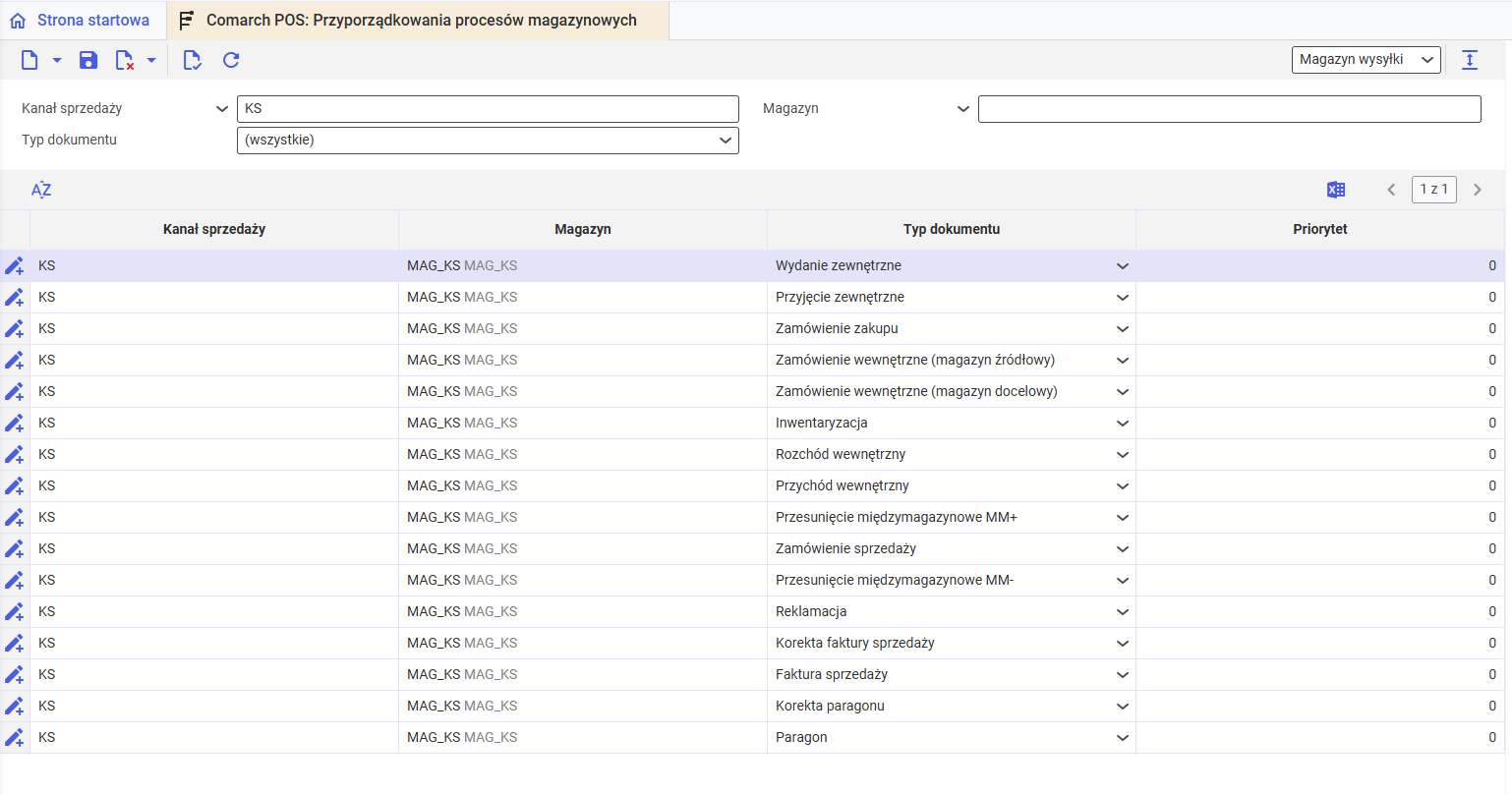
Task: Sort by Priorytet column header
Action: click(x=1320, y=229)
